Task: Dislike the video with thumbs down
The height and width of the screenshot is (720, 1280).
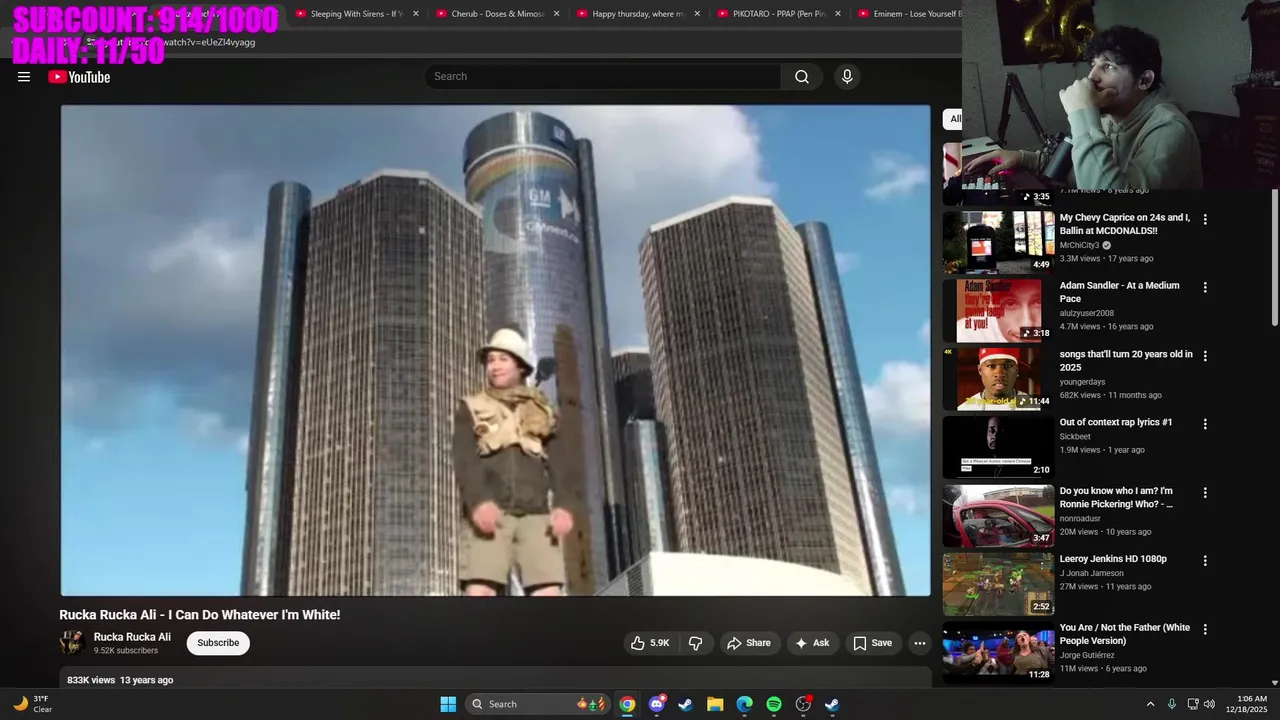Action: [696, 643]
